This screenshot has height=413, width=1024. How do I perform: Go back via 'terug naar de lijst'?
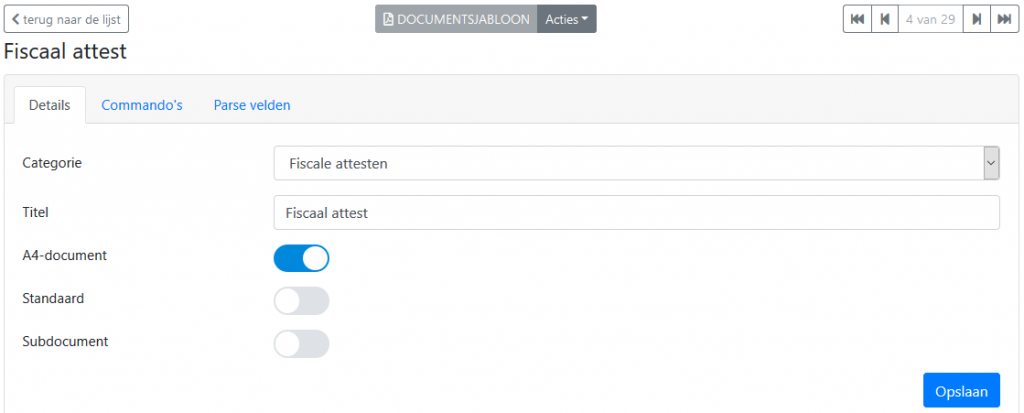(67, 19)
